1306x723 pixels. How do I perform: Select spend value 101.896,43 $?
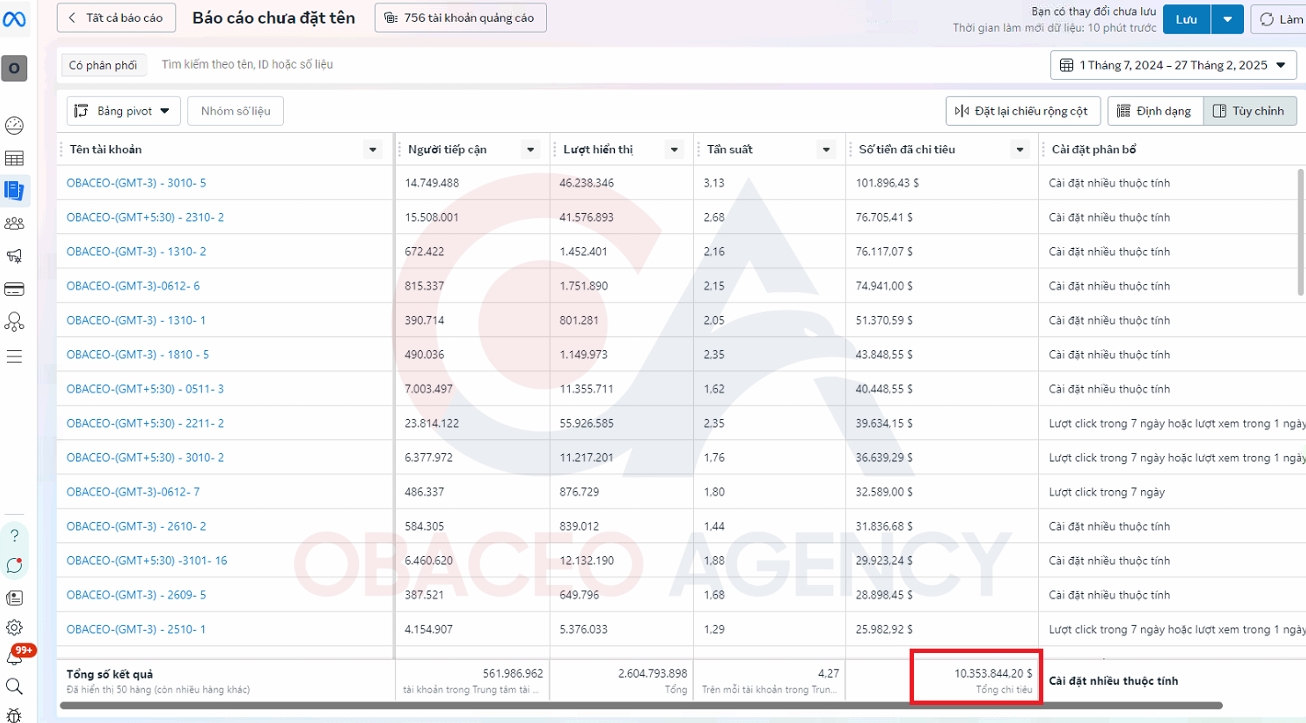[888, 183]
